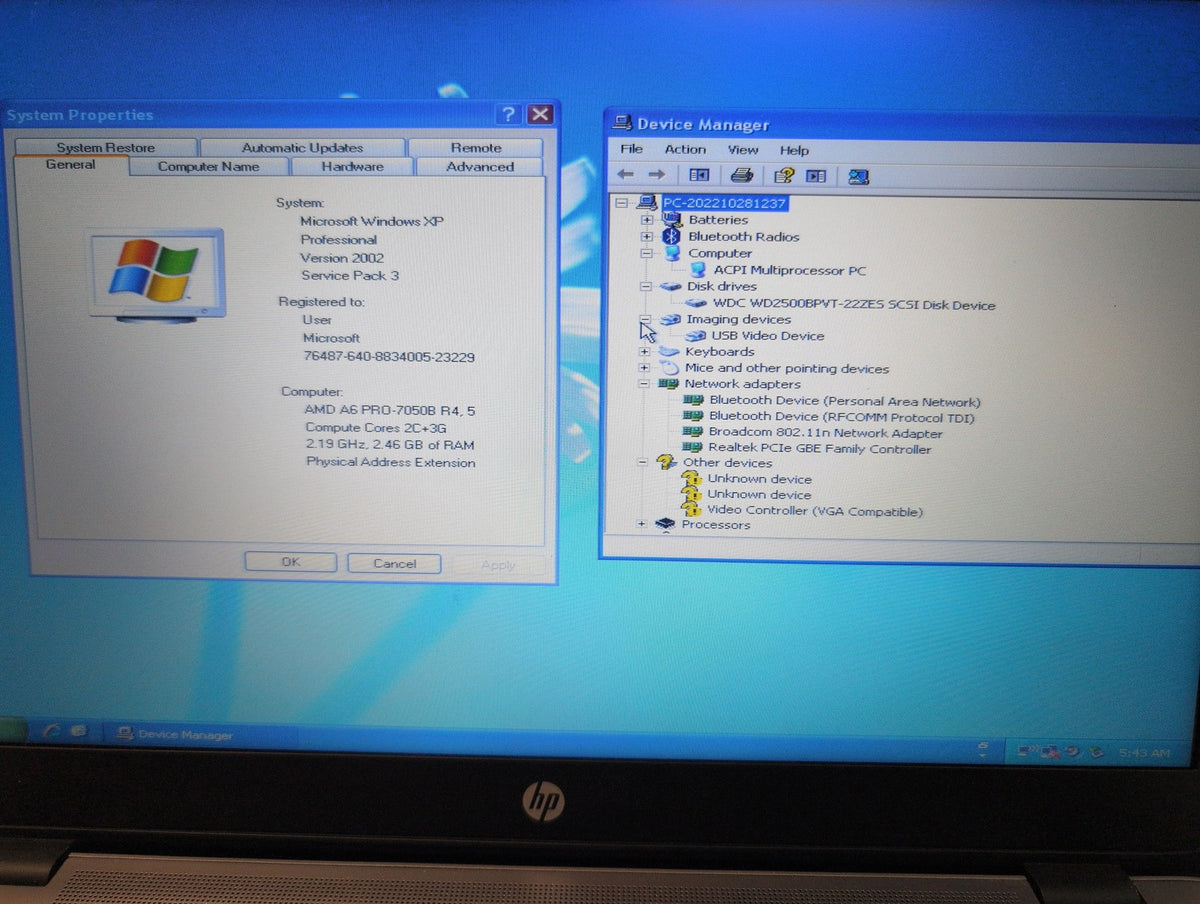Close the System Properties dialog
1200x904 pixels.
(x=540, y=114)
